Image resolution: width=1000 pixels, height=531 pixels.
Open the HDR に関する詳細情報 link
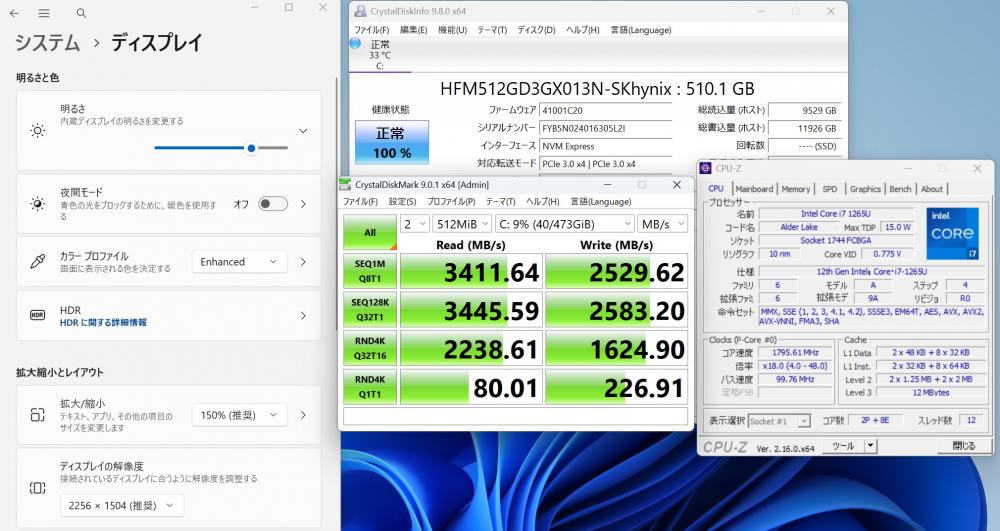(x=103, y=323)
